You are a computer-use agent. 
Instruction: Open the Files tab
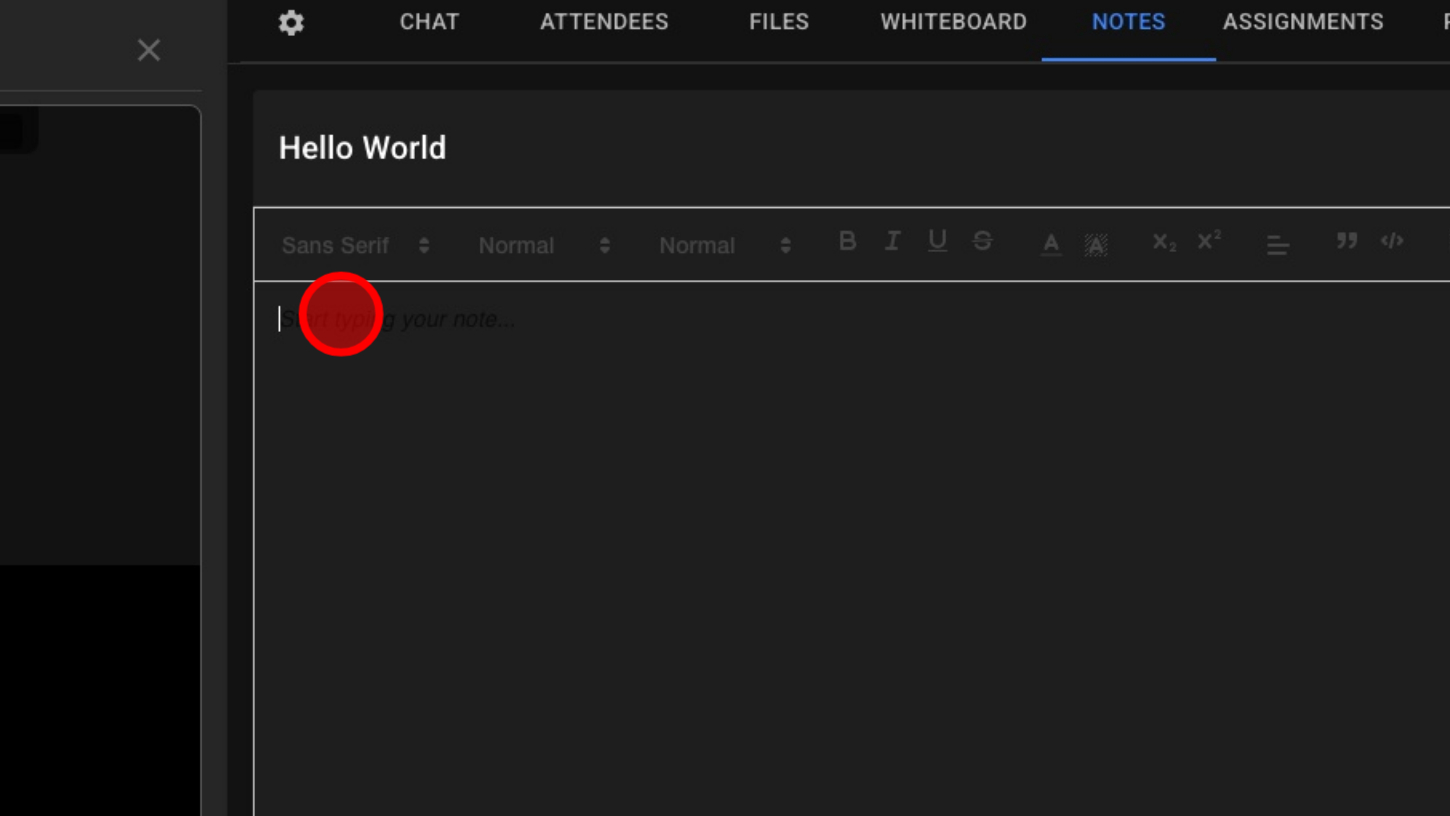coord(779,22)
